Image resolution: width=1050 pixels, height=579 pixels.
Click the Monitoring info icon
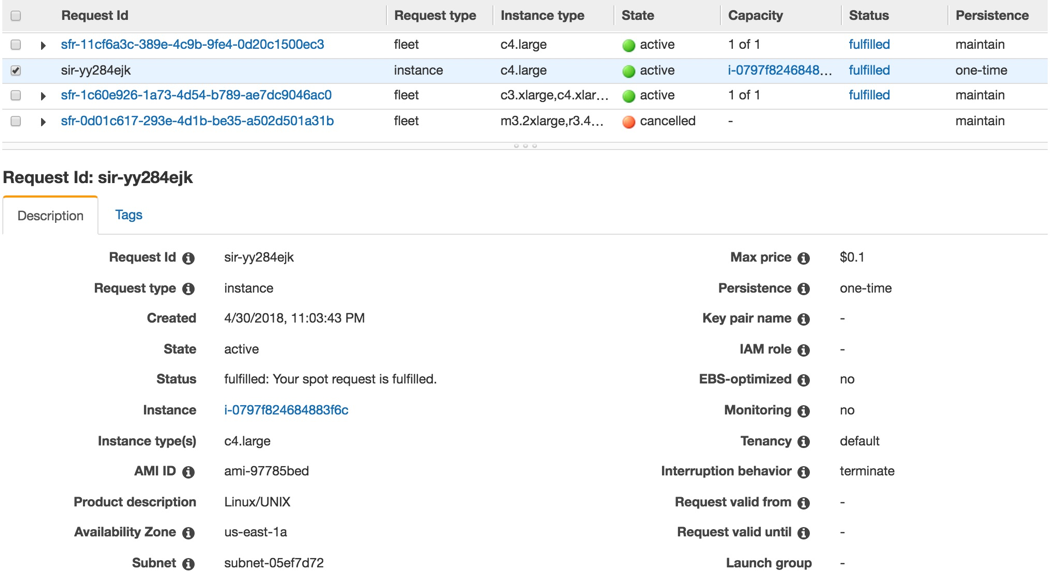[804, 410]
